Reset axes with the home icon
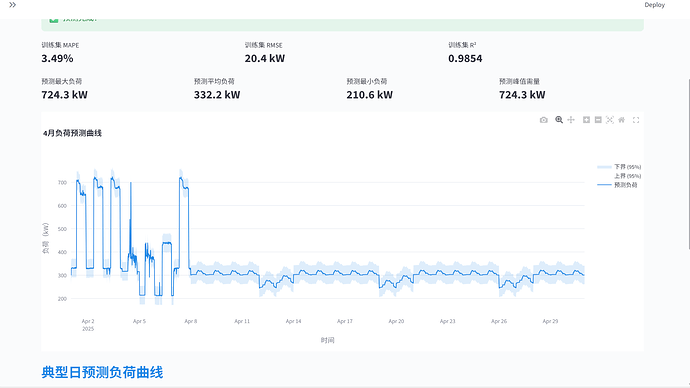The height and width of the screenshot is (388, 690). click(x=621, y=120)
